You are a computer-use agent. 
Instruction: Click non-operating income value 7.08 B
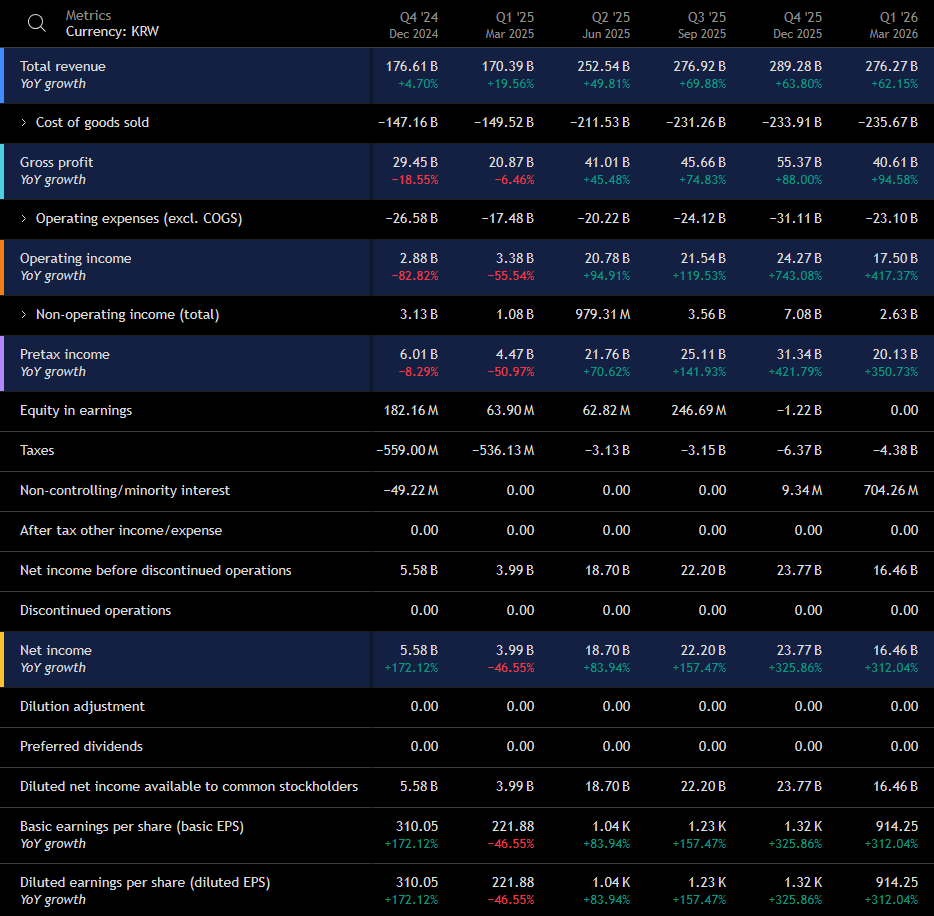803,314
